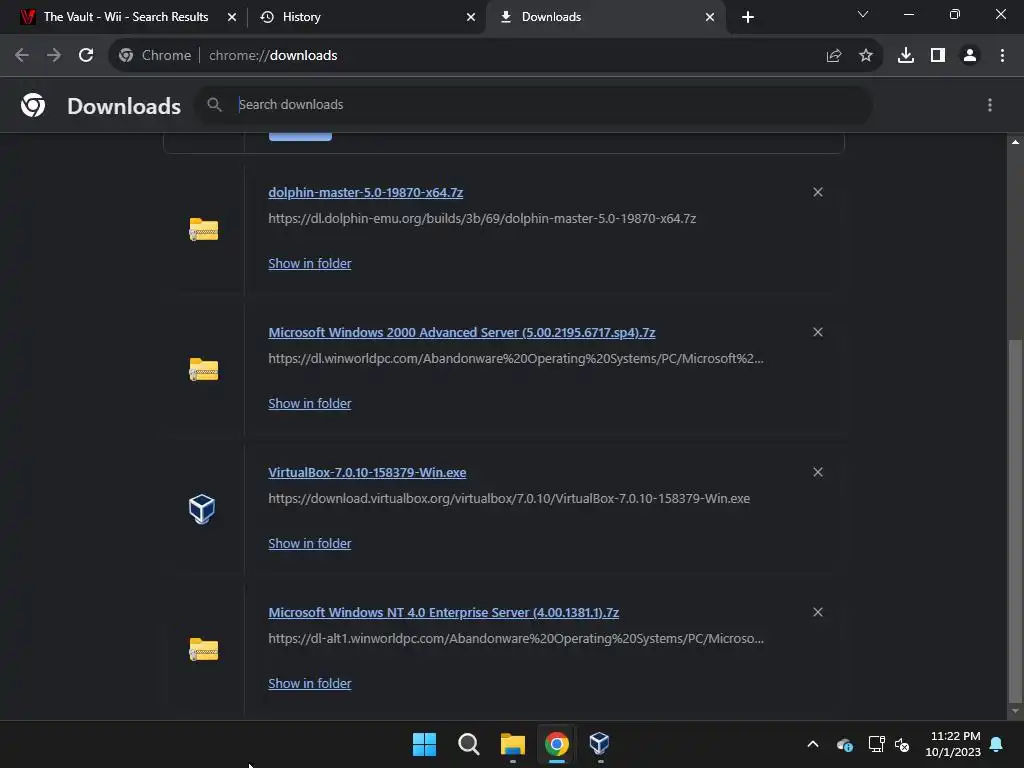Toggle the browser side panel icon
Image resolution: width=1024 pixels, height=768 pixels.
click(937, 56)
